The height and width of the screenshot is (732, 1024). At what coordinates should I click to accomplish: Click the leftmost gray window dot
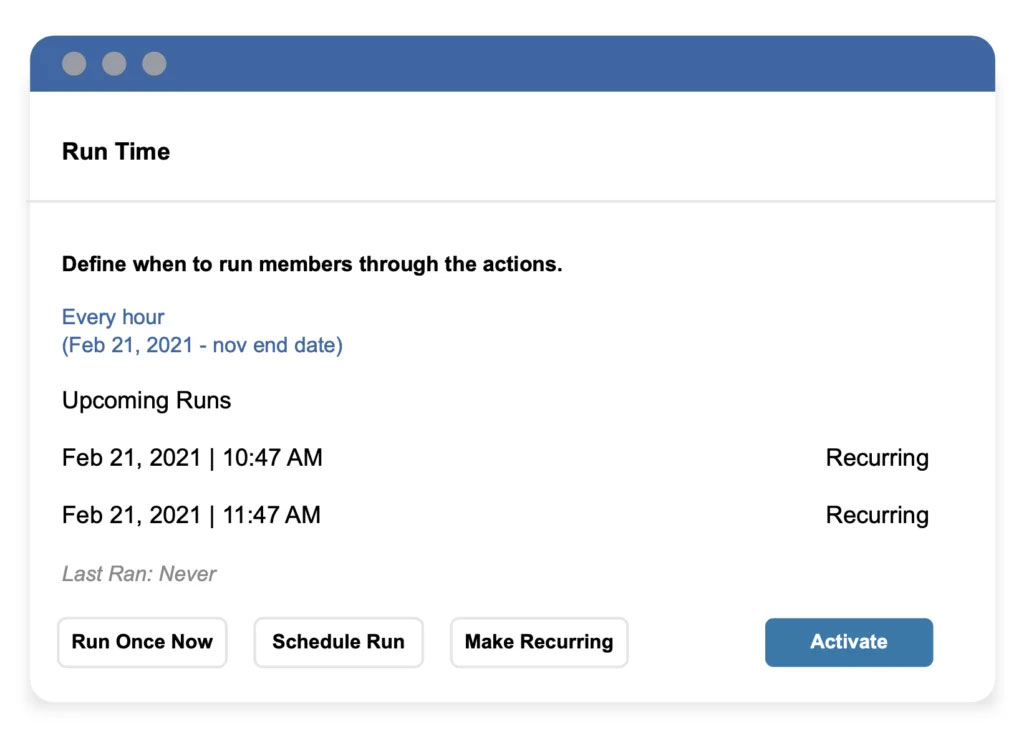74,64
